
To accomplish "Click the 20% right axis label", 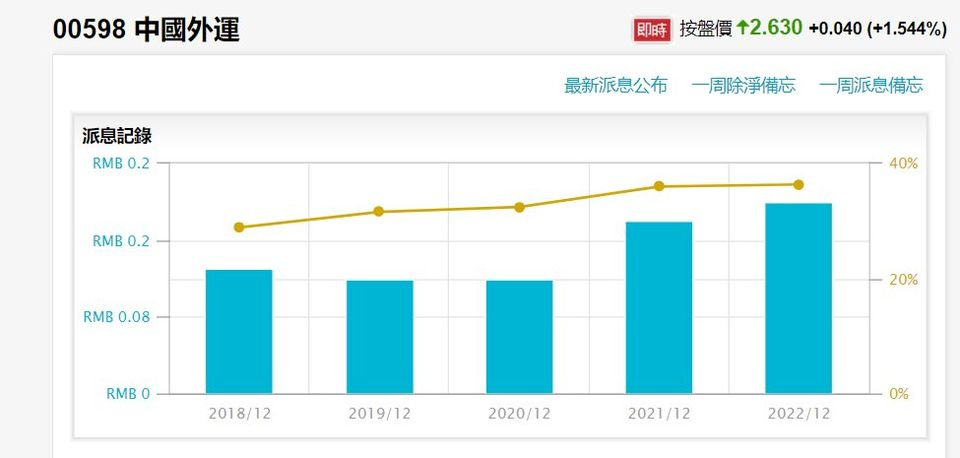I will point(904,280).
